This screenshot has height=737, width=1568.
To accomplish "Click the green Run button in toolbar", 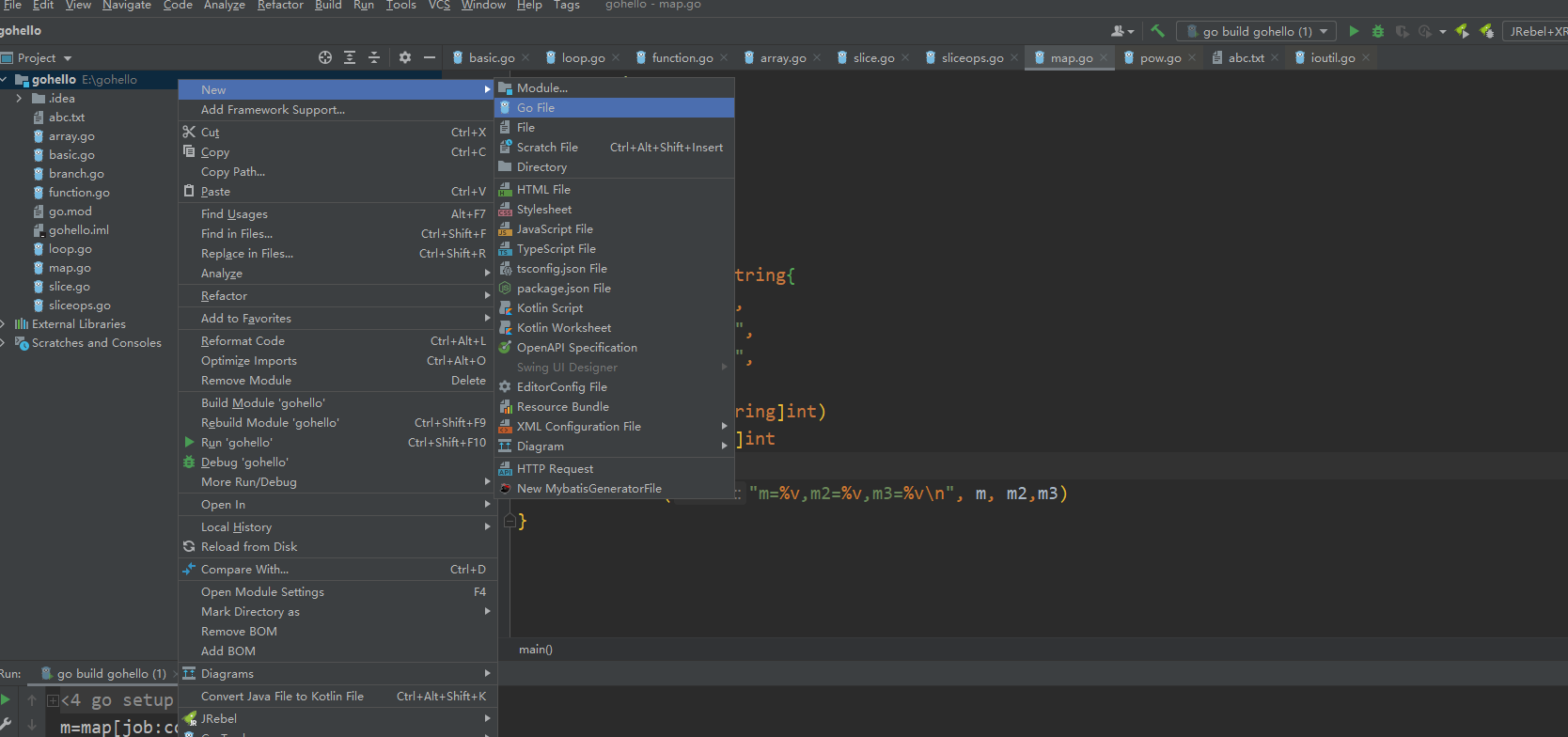I will 1354,31.
